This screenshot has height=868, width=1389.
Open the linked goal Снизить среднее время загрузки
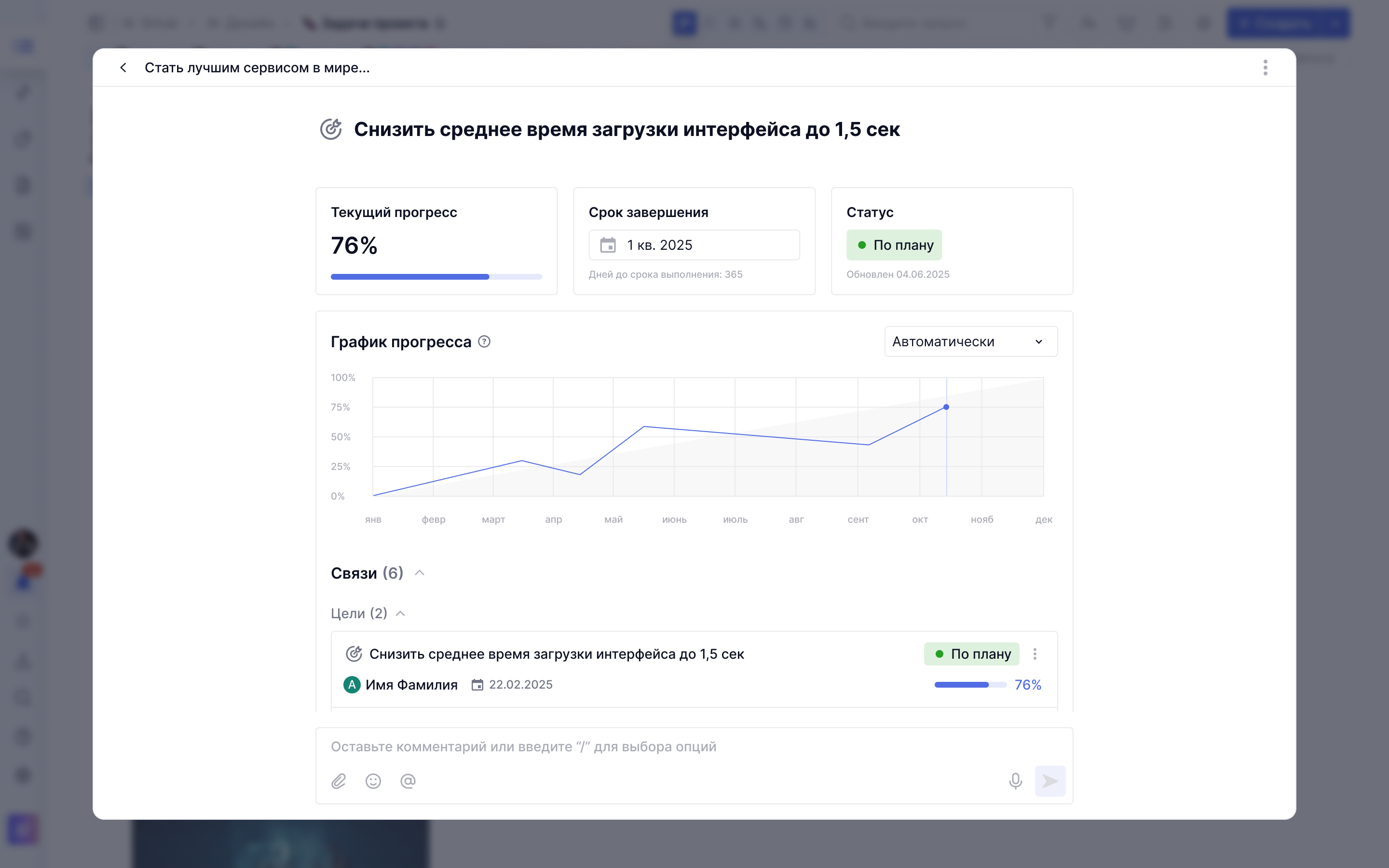556,654
